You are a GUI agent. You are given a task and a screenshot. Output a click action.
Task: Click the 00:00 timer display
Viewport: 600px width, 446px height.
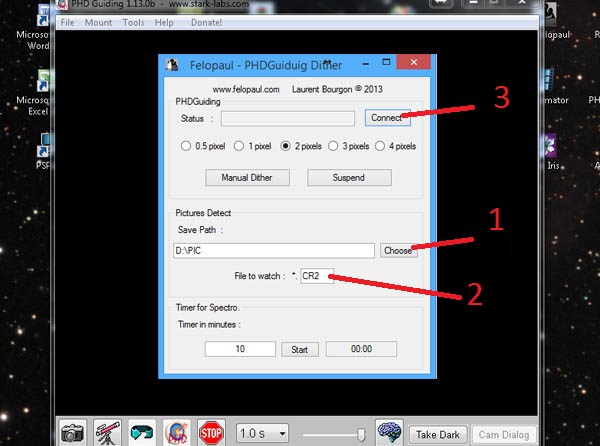[361, 349]
